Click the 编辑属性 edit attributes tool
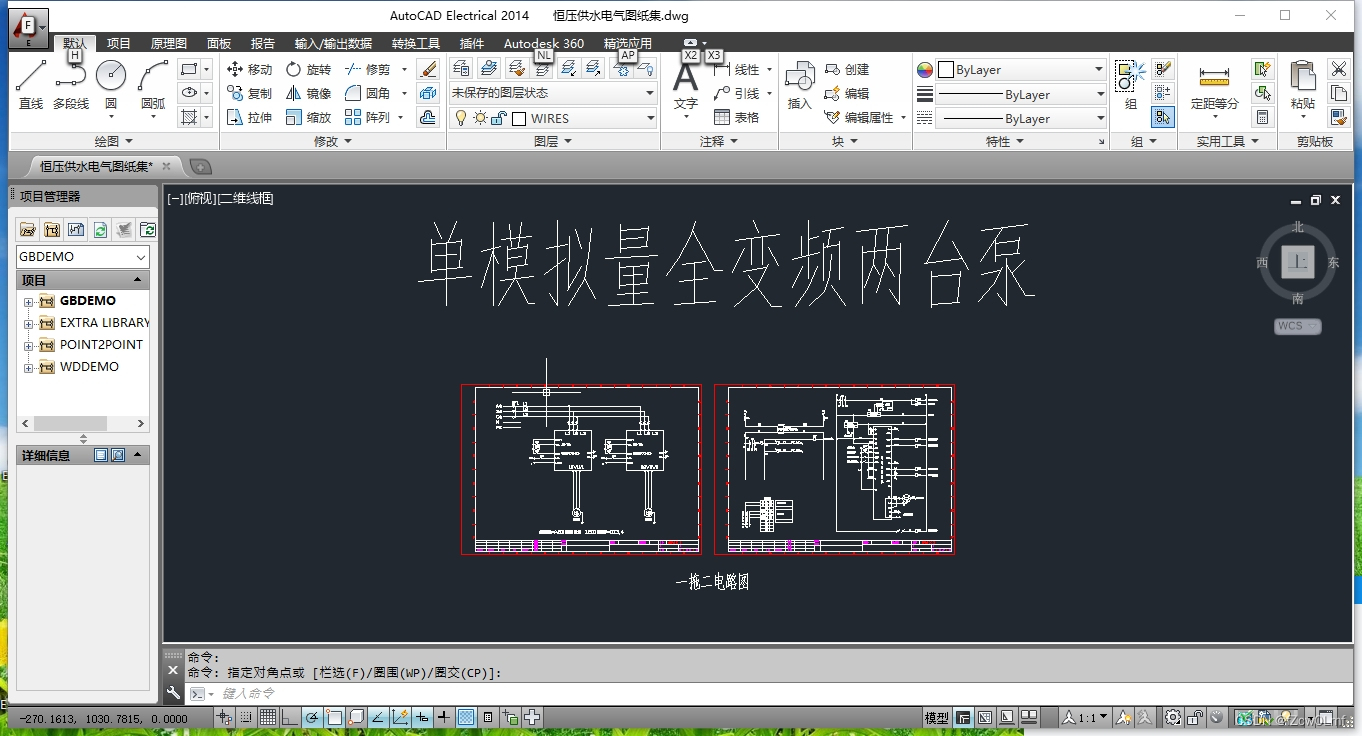 (860, 117)
